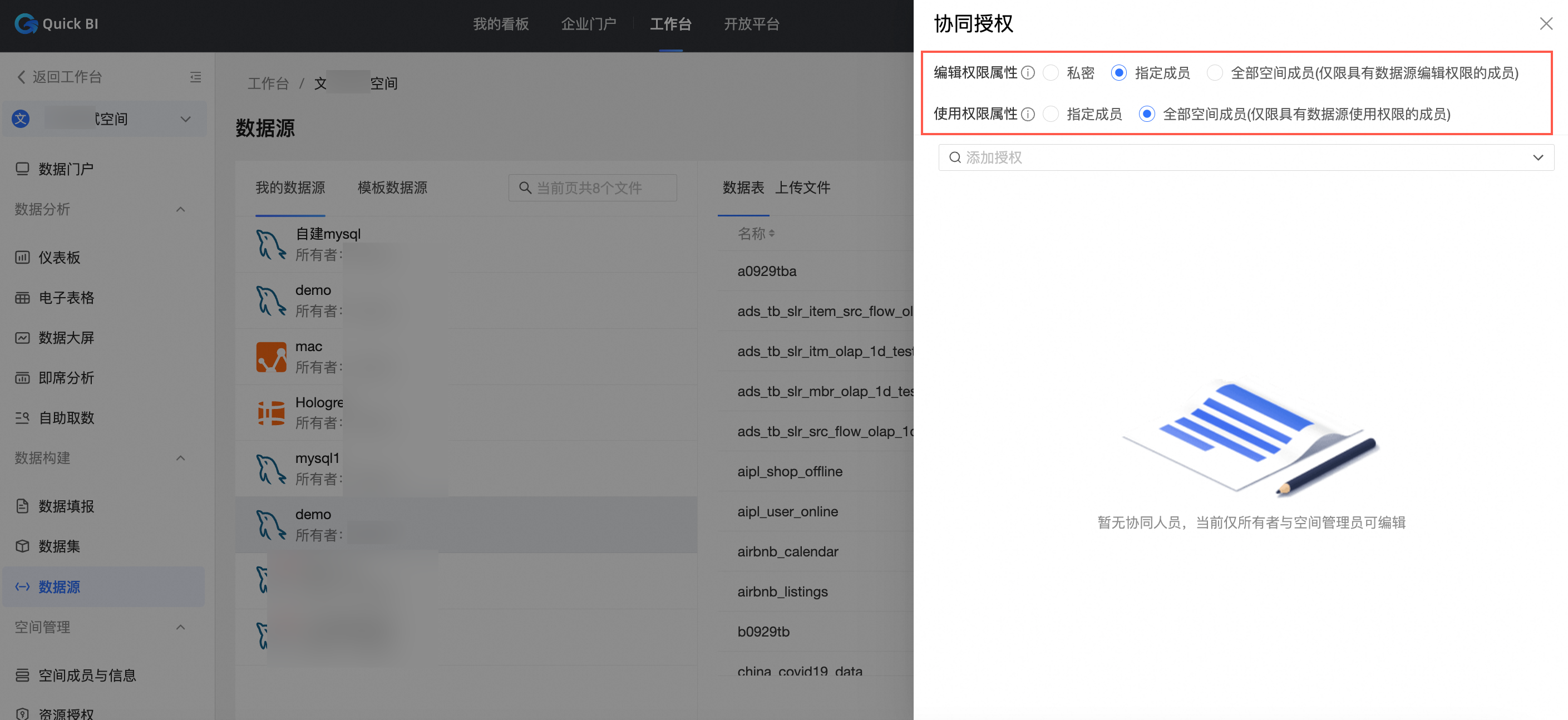Select 全部空间成员 edit permission radio
The image size is (1568, 720).
(1214, 73)
